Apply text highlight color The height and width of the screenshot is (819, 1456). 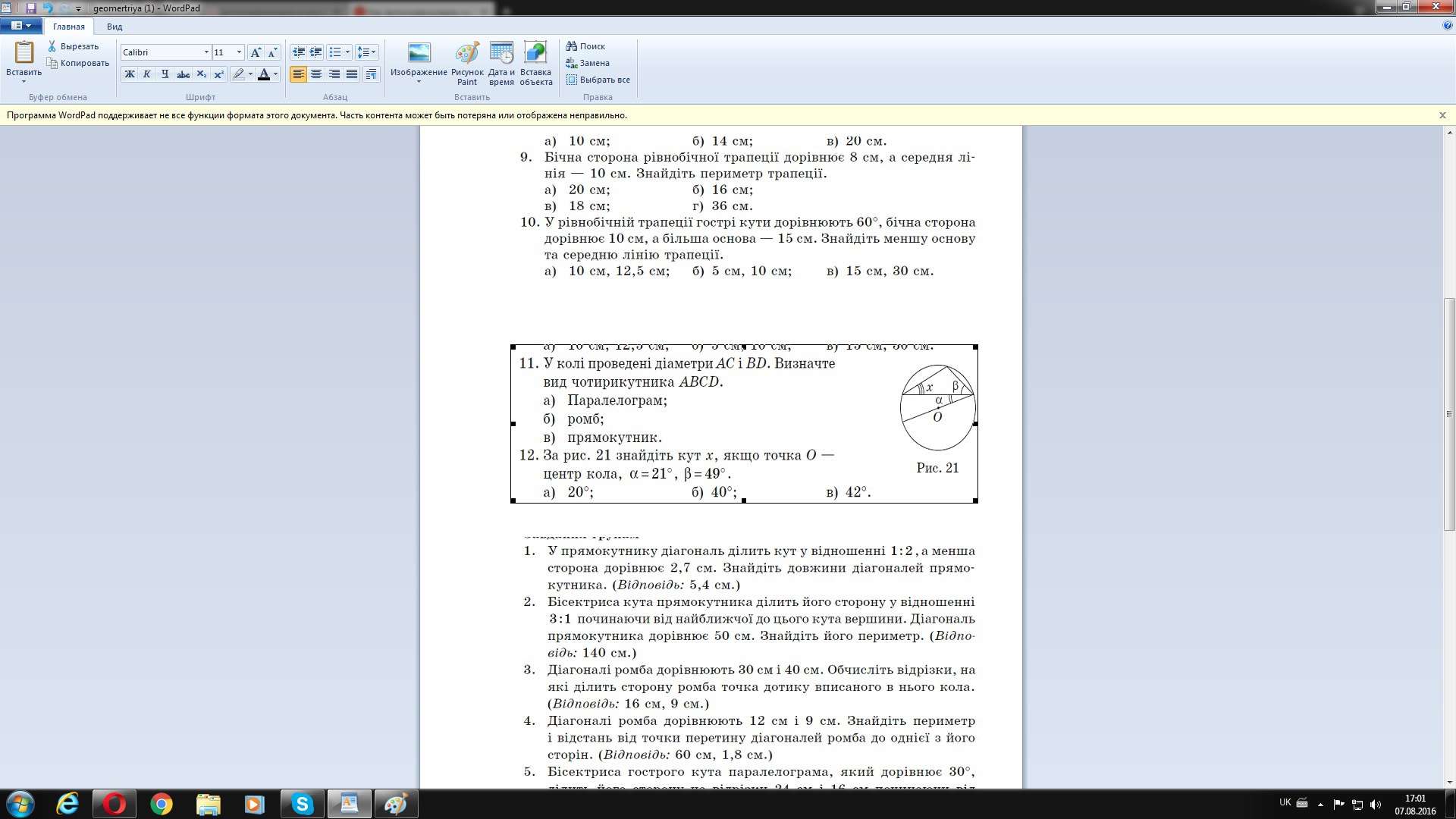click(x=239, y=74)
